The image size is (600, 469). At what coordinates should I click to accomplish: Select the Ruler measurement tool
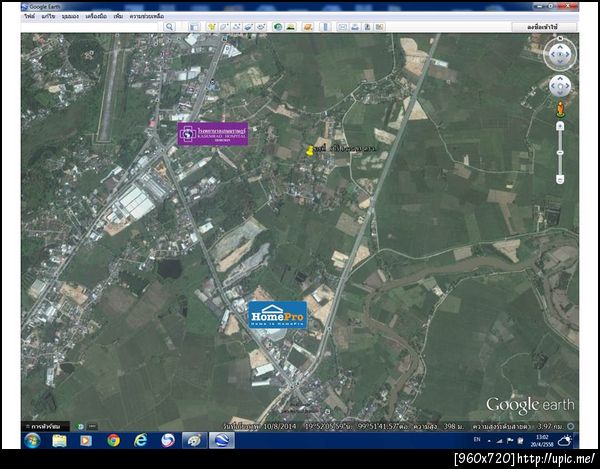coord(325,27)
